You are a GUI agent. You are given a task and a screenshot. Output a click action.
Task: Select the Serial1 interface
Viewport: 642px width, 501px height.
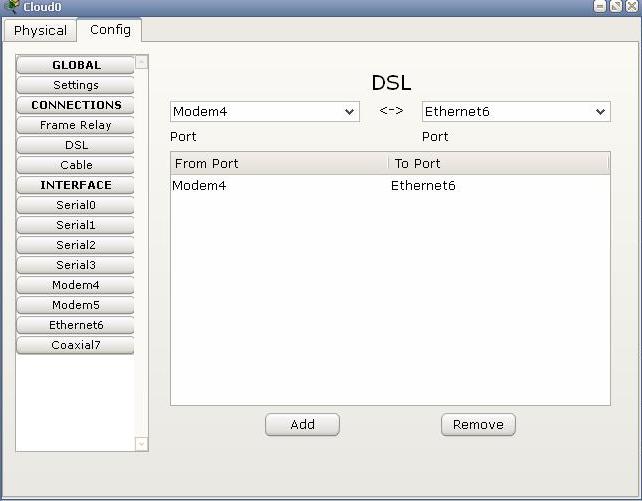point(75,225)
